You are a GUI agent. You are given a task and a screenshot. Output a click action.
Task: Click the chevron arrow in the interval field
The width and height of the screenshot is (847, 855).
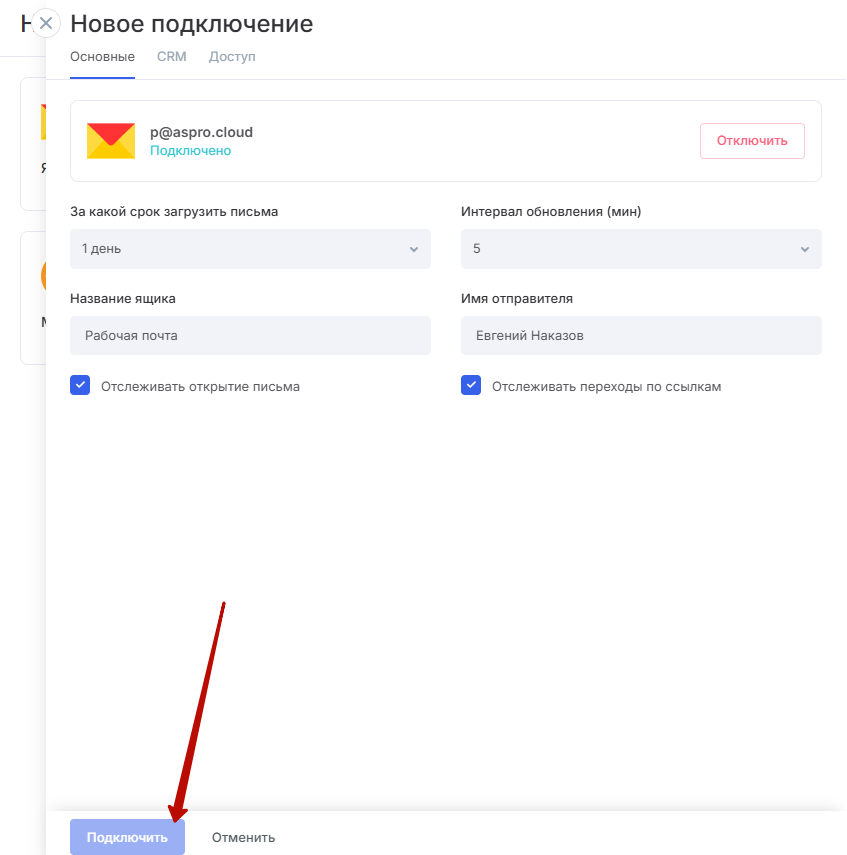pyautogui.click(x=805, y=249)
